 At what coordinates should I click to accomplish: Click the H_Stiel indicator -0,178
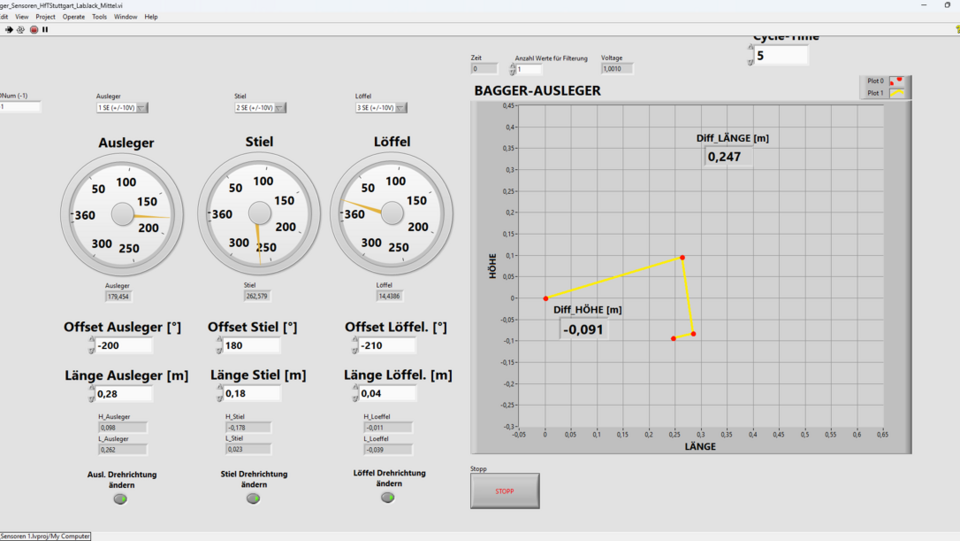click(x=248, y=427)
